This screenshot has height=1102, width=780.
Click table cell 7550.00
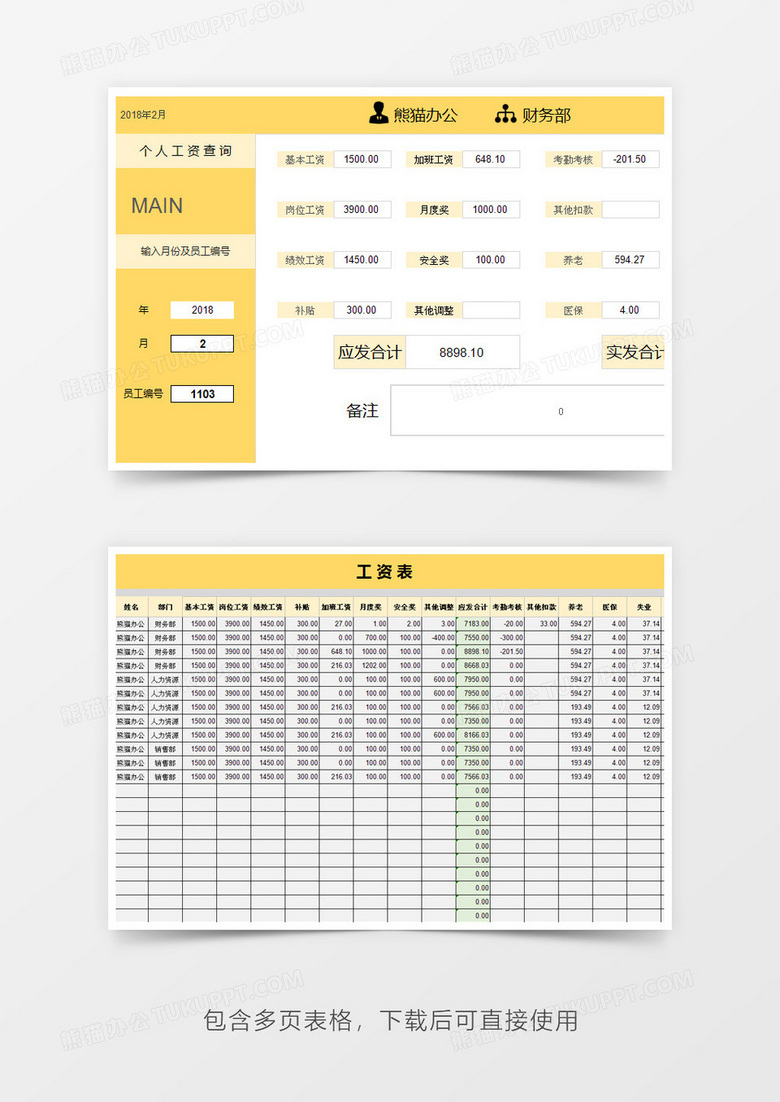[x=473, y=638]
